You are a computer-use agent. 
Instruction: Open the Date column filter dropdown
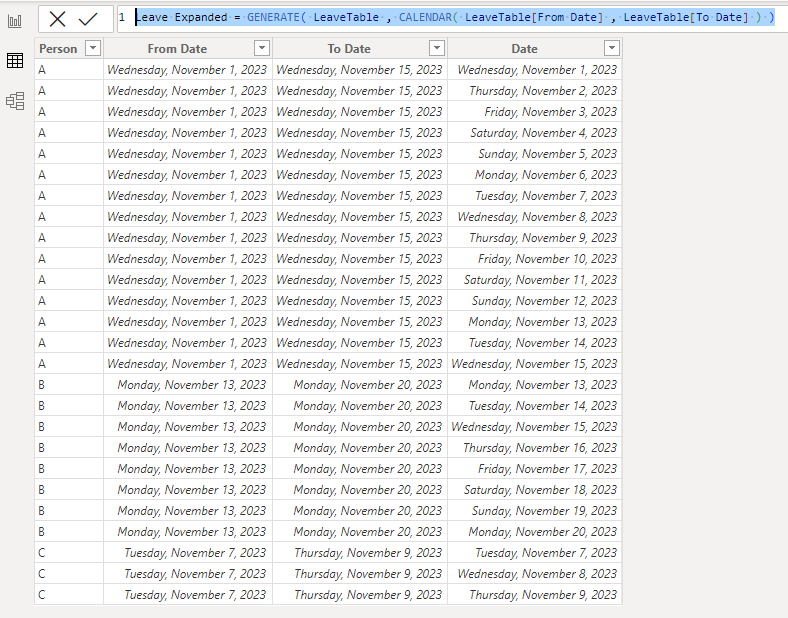click(x=612, y=48)
